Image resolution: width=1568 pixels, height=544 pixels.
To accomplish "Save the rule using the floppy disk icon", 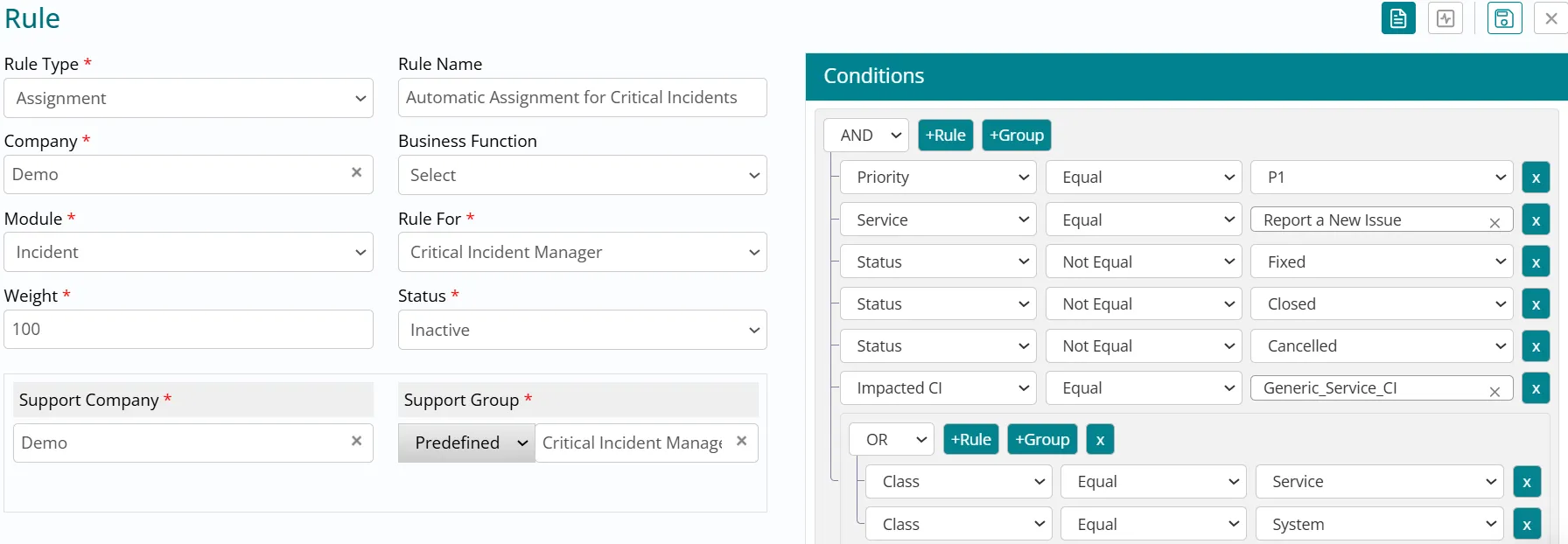I will click(x=1503, y=18).
